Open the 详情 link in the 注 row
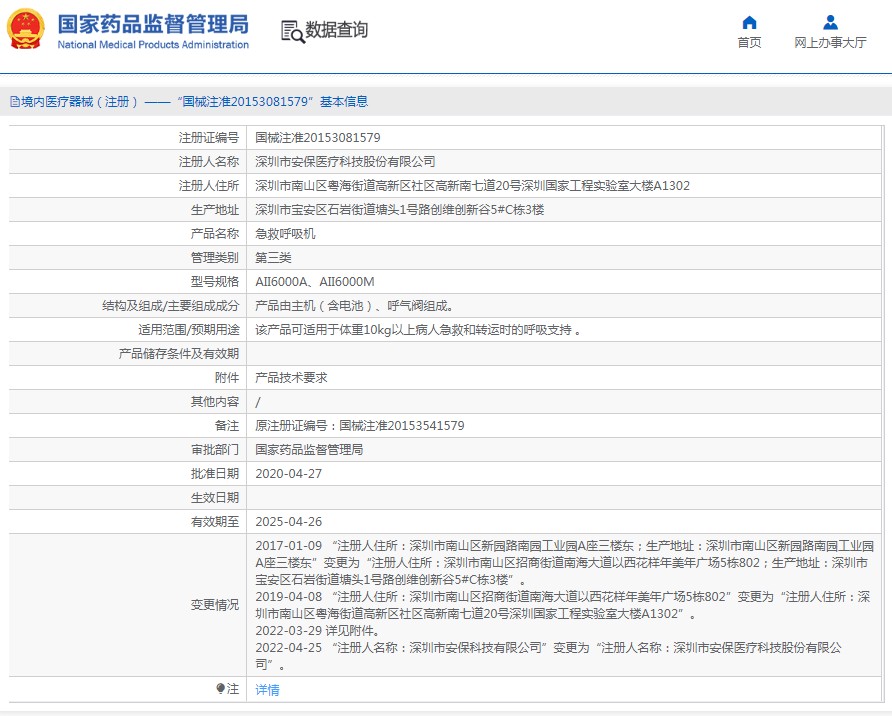Image resolution: width=892 pixels, height=716 pixels. pyautogui.click(x=267, y=690)
